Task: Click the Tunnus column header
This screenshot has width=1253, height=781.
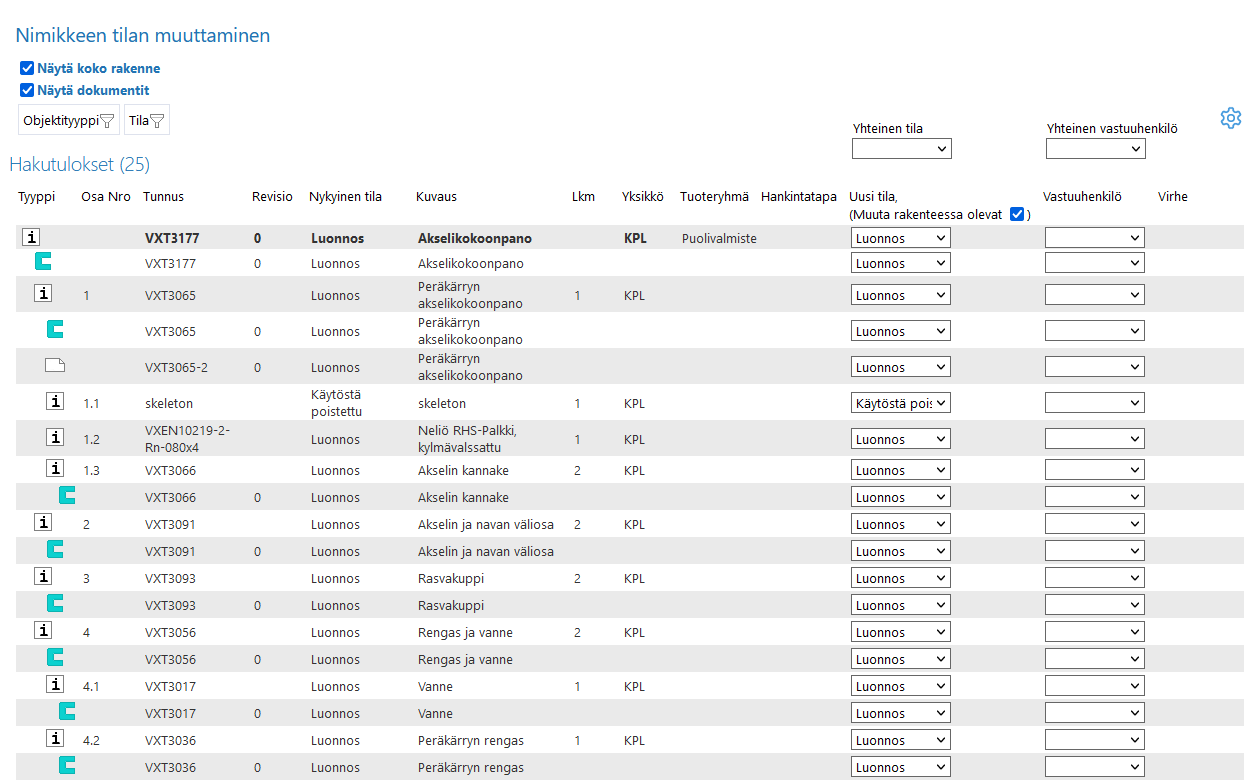Action: point(163,197)
